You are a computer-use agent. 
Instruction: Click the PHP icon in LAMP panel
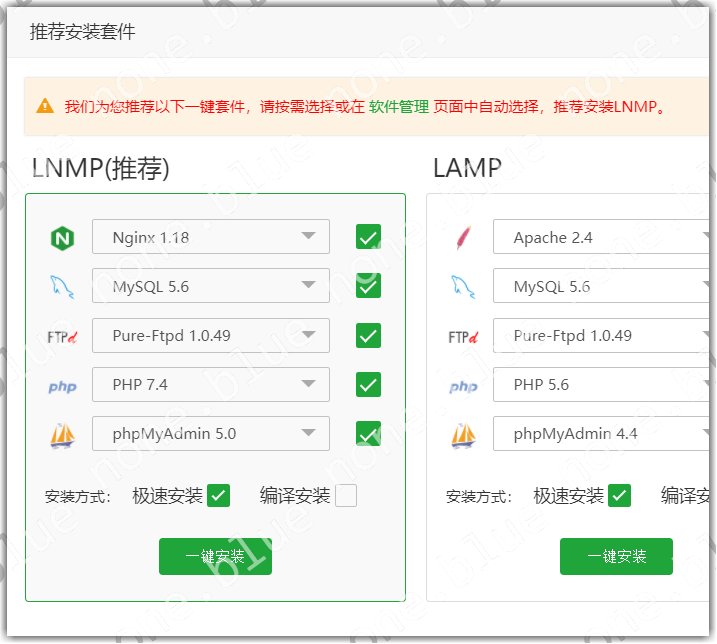(x=462, y=386)
